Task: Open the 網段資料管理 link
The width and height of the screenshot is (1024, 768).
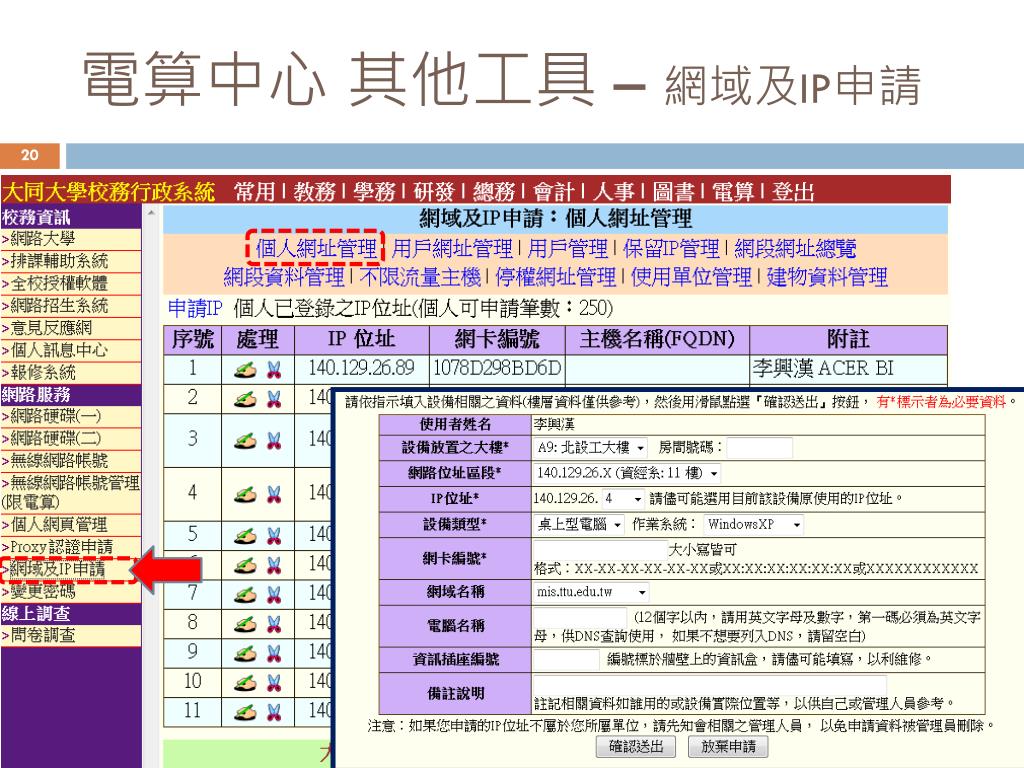Action: [283, 277]
